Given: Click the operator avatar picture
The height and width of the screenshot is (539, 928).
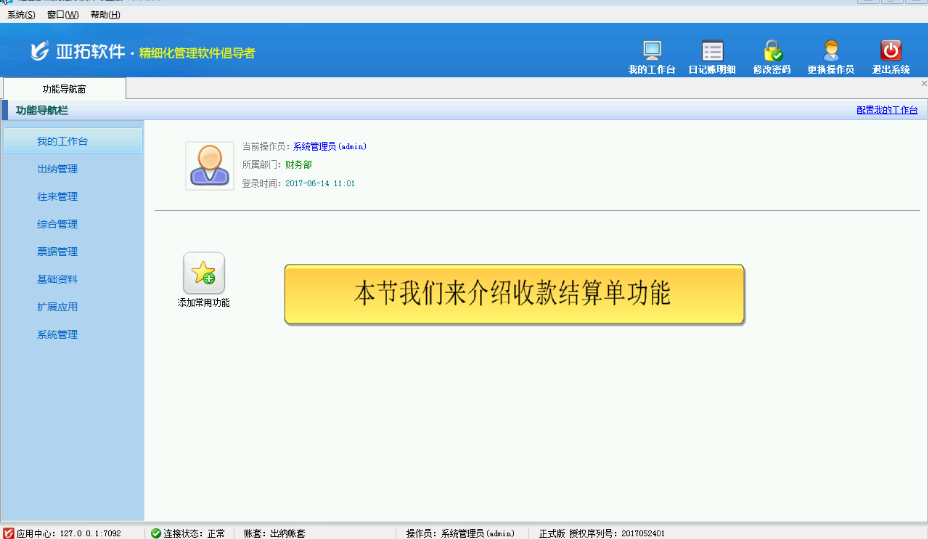Looking at the screenshot, I should pos(210,165).
